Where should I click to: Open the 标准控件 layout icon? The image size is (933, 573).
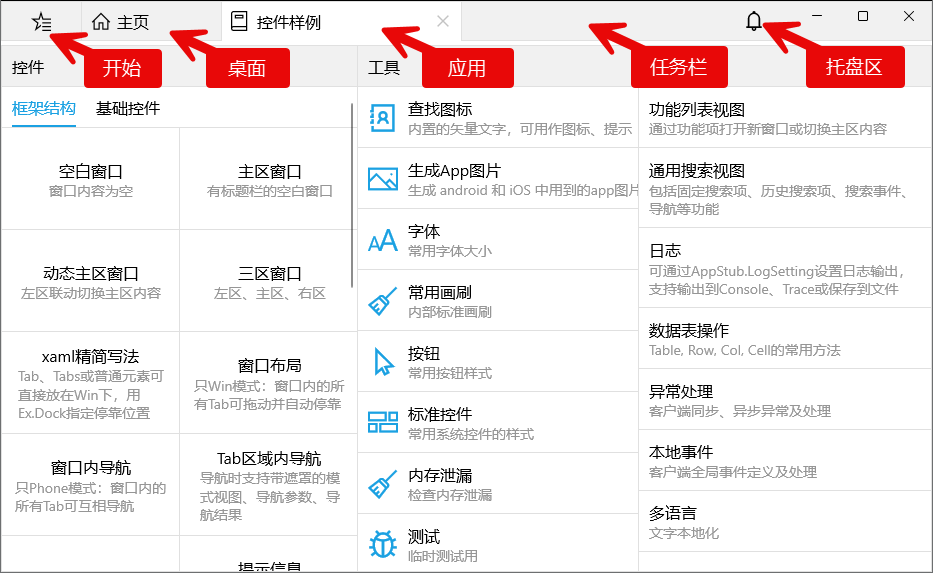tap(383, 423)
